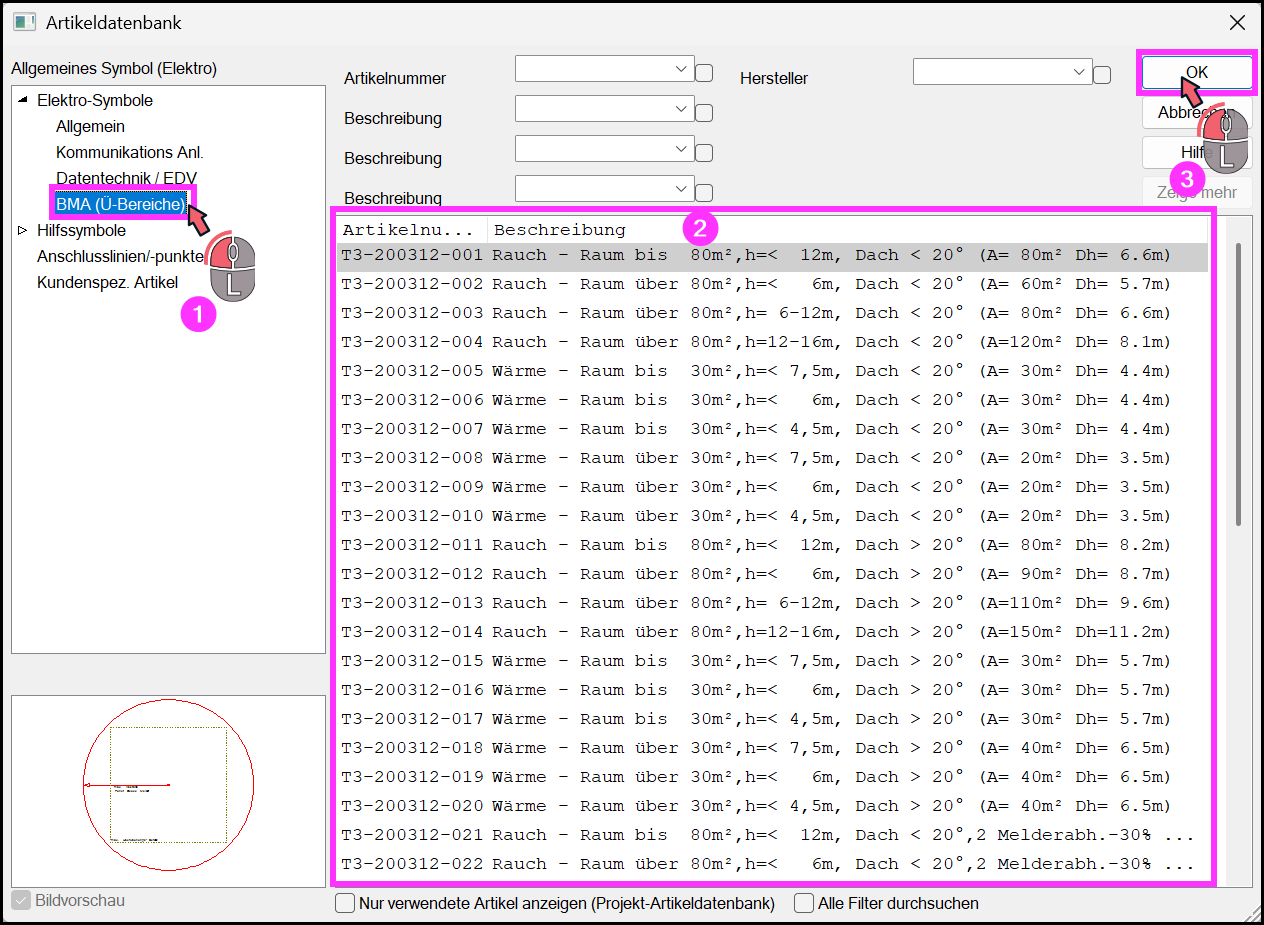Viewport: 1264px width, 925px height.
Task: Check Nur verwendete Artikel anzeigen
Action: coord(345,903)
